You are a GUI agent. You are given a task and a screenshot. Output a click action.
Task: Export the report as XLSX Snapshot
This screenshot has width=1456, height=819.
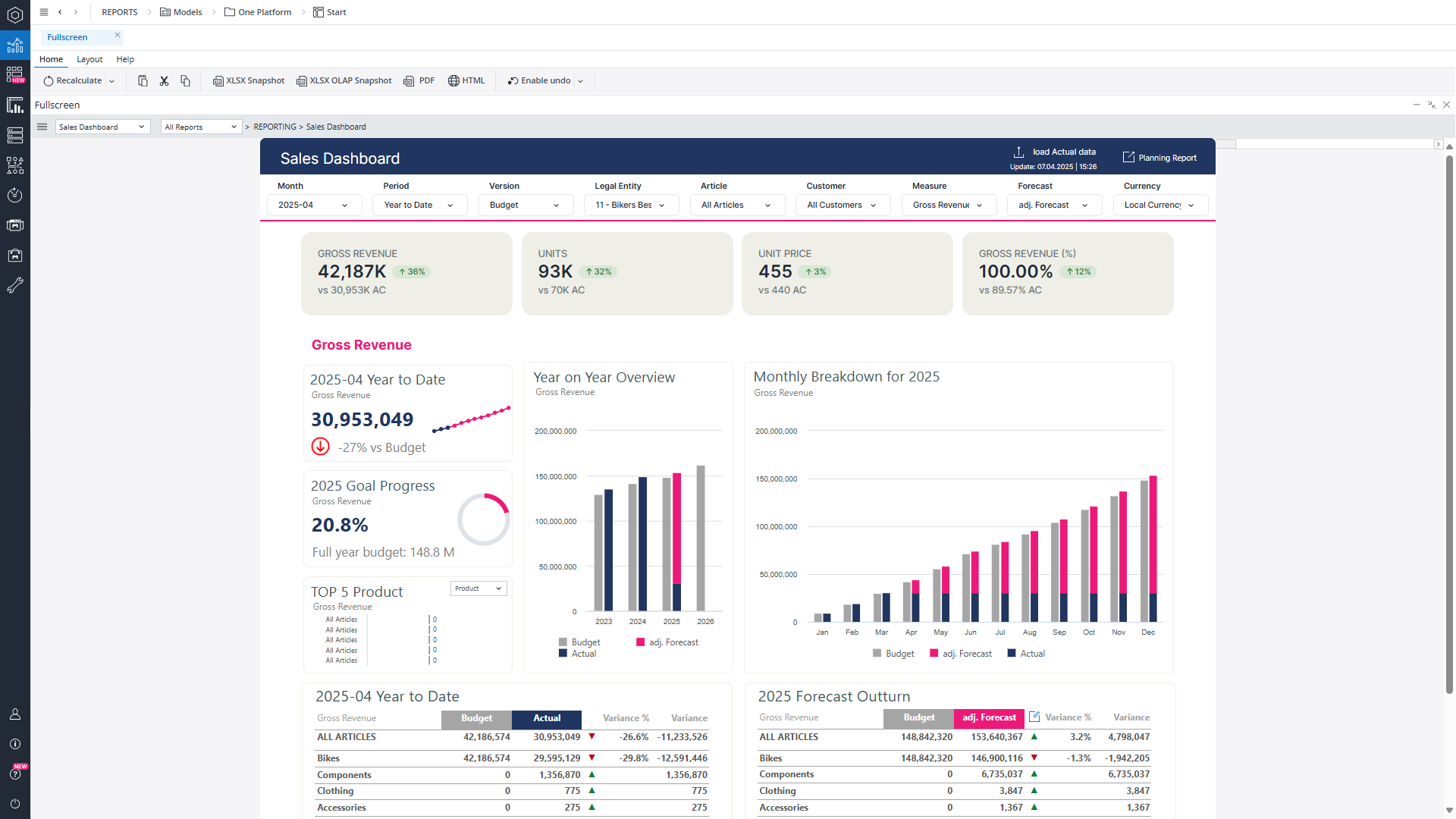[x=249, y=81]
